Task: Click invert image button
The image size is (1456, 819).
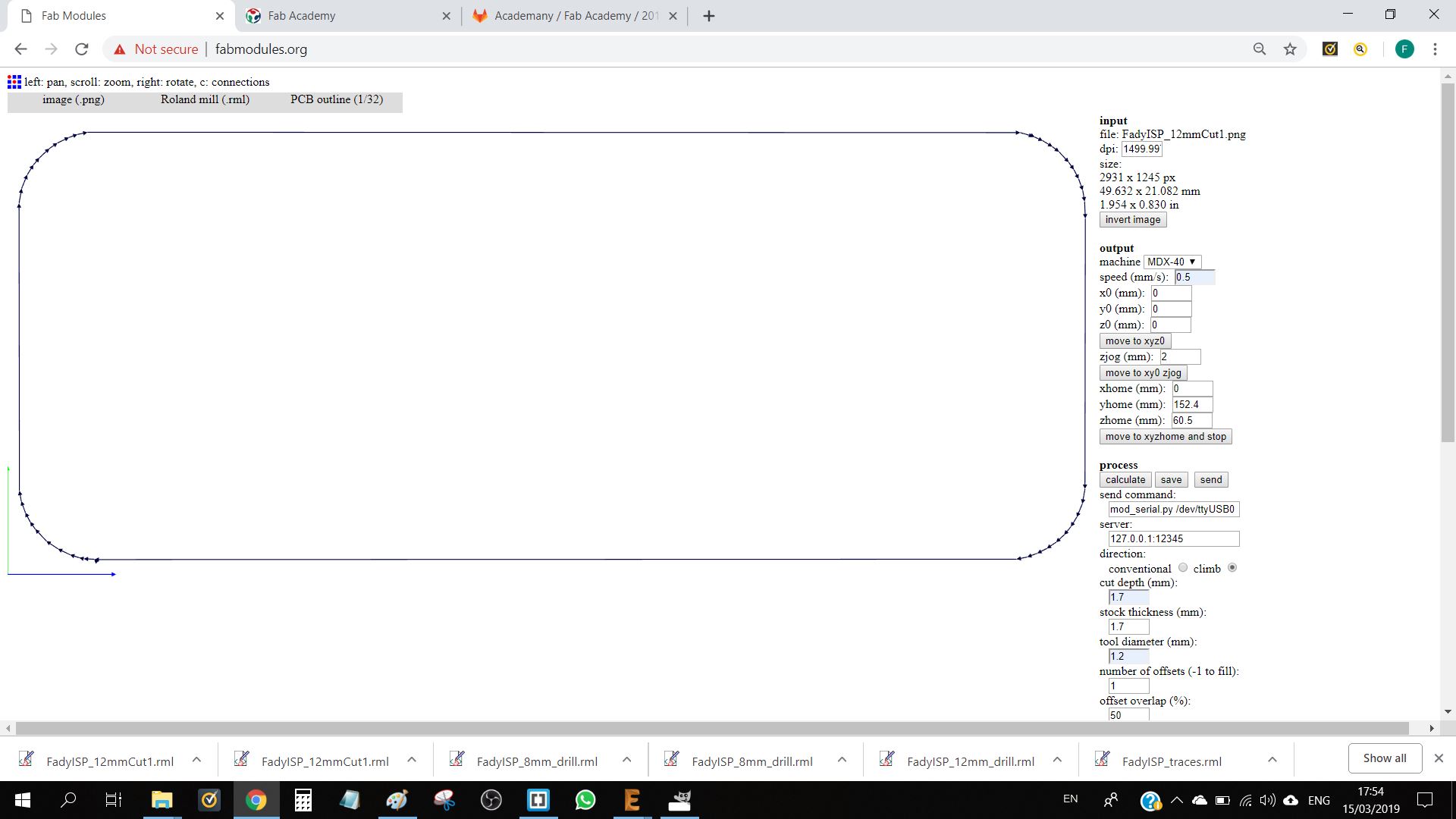Action: (1132, 220)
